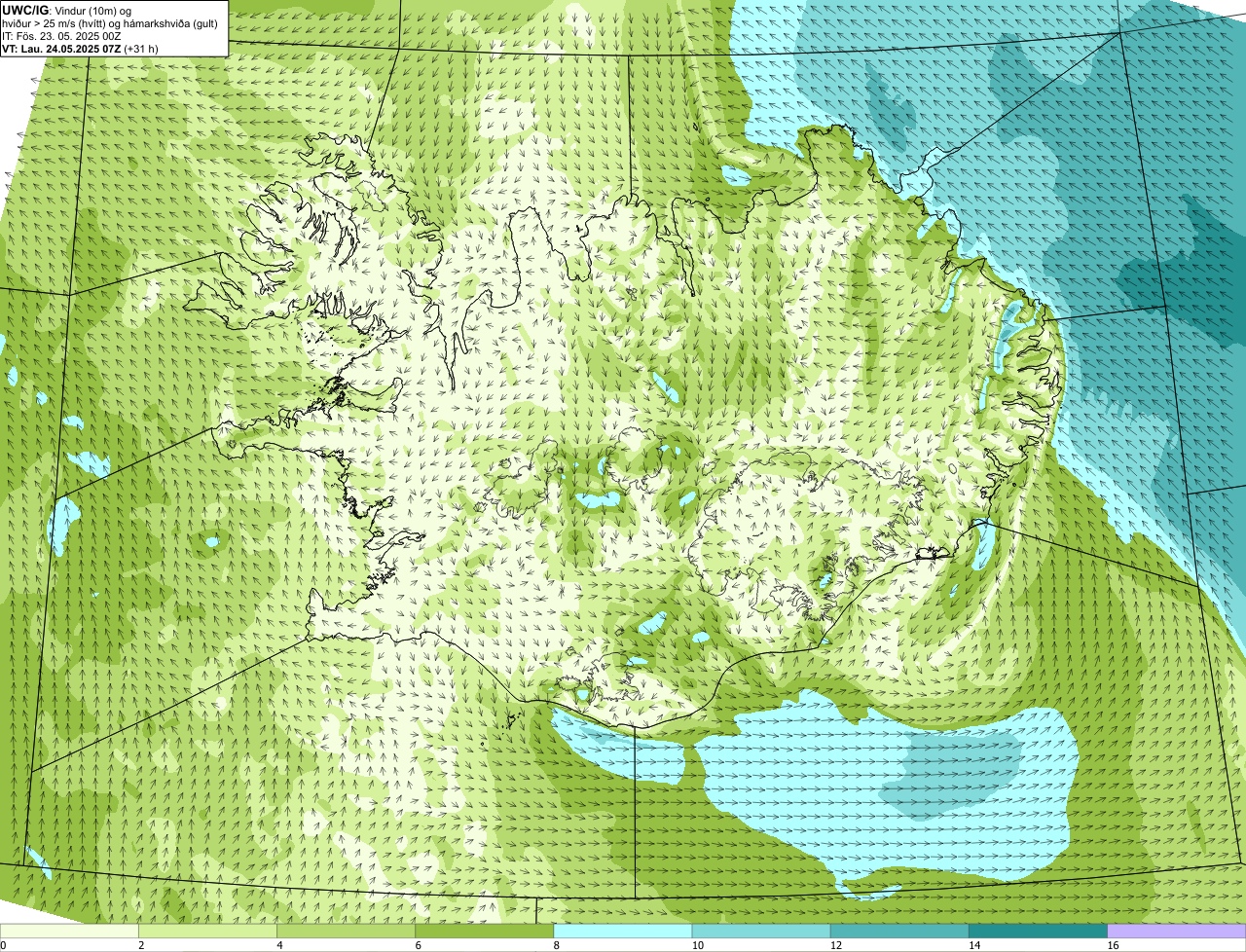
Task: Click the legend scale label '8'
Action: click(x=556, y=945)
